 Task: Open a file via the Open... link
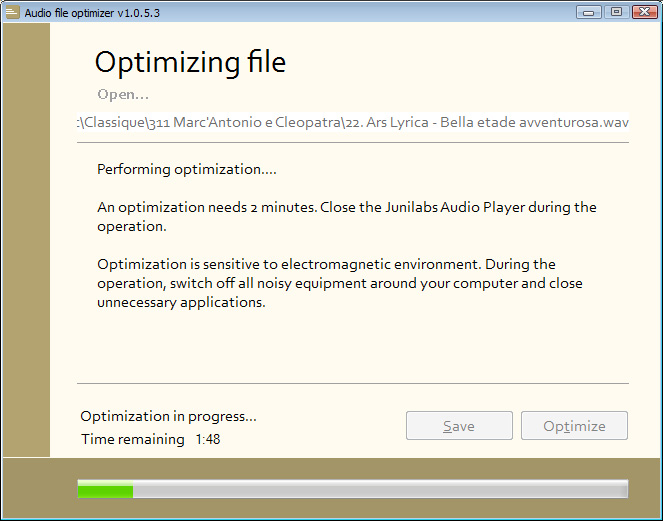[x=123, y=94]
